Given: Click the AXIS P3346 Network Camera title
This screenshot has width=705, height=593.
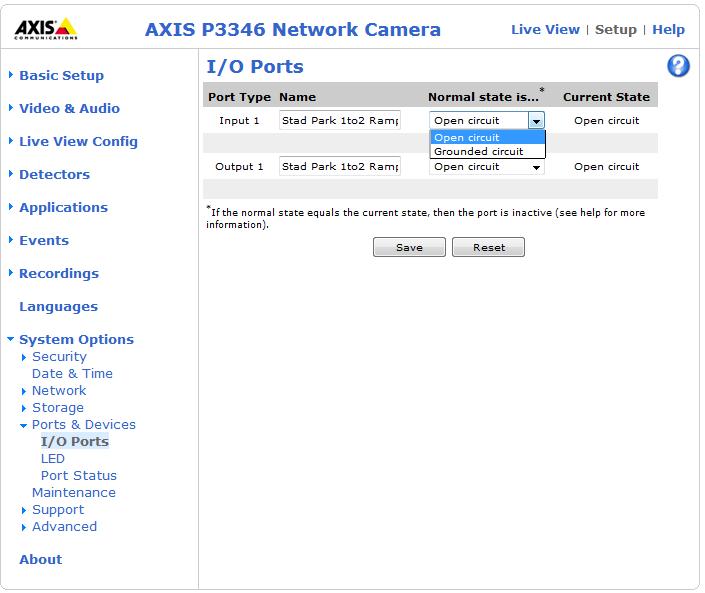Looking at the screenshot, I should click(x=293, y=30).
